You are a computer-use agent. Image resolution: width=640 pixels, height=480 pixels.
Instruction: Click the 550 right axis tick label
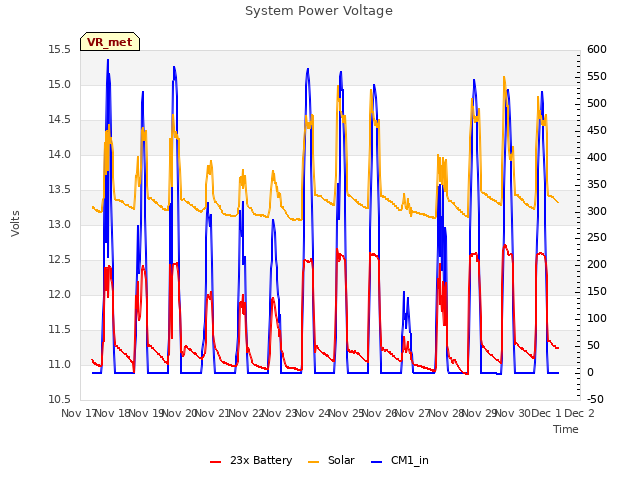tap(597, 77)
